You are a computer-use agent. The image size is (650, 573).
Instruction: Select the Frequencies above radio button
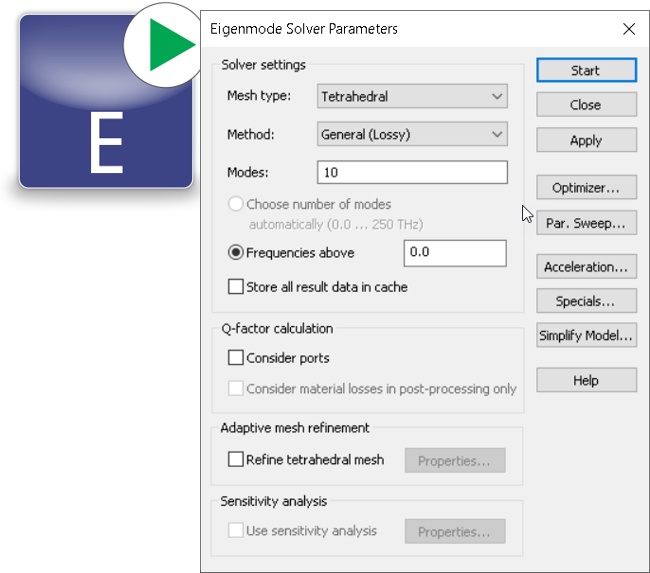coord(236,253)
